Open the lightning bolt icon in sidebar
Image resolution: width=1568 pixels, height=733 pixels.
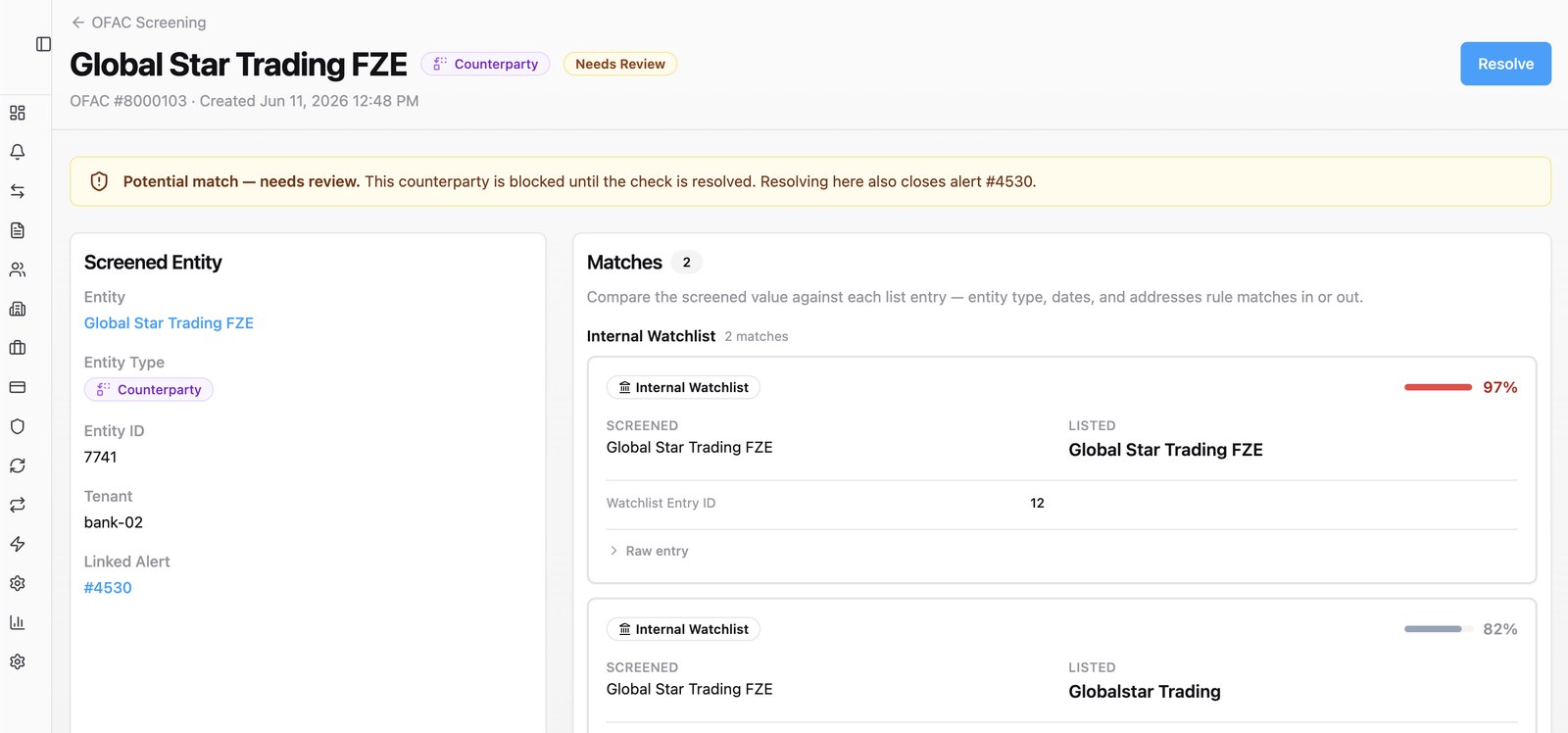coord(17,544)
